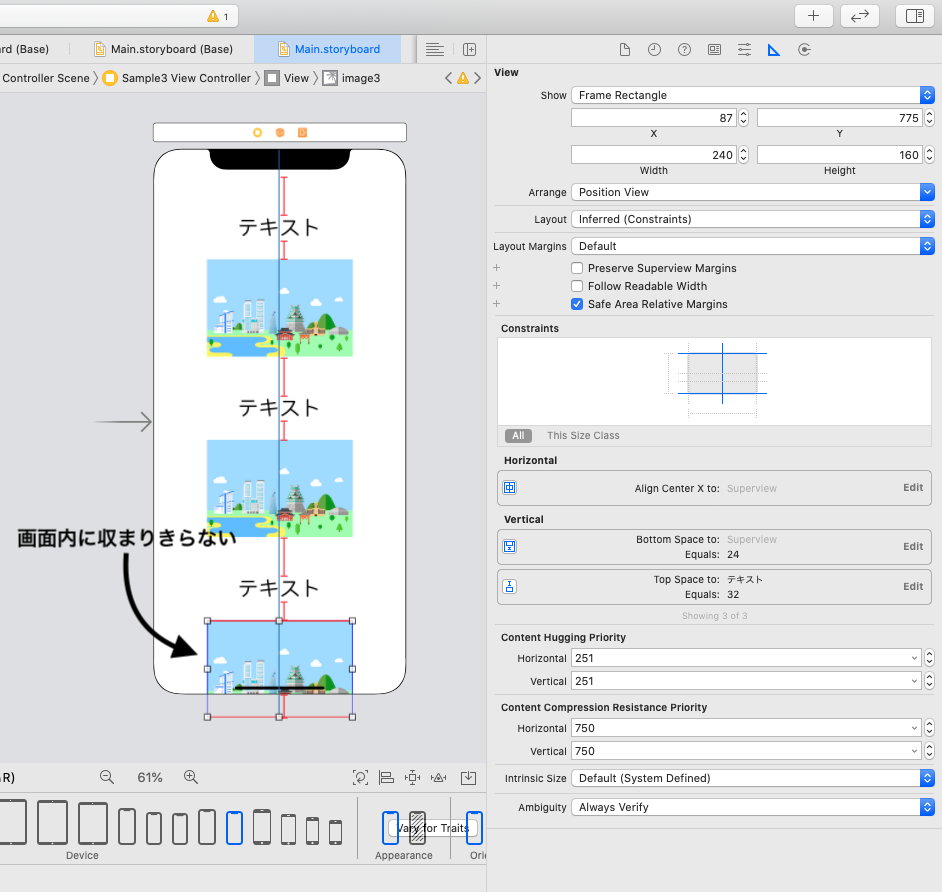
Task: Uncheck Safe Area Relative Margins
Action: tap(577, 304)
